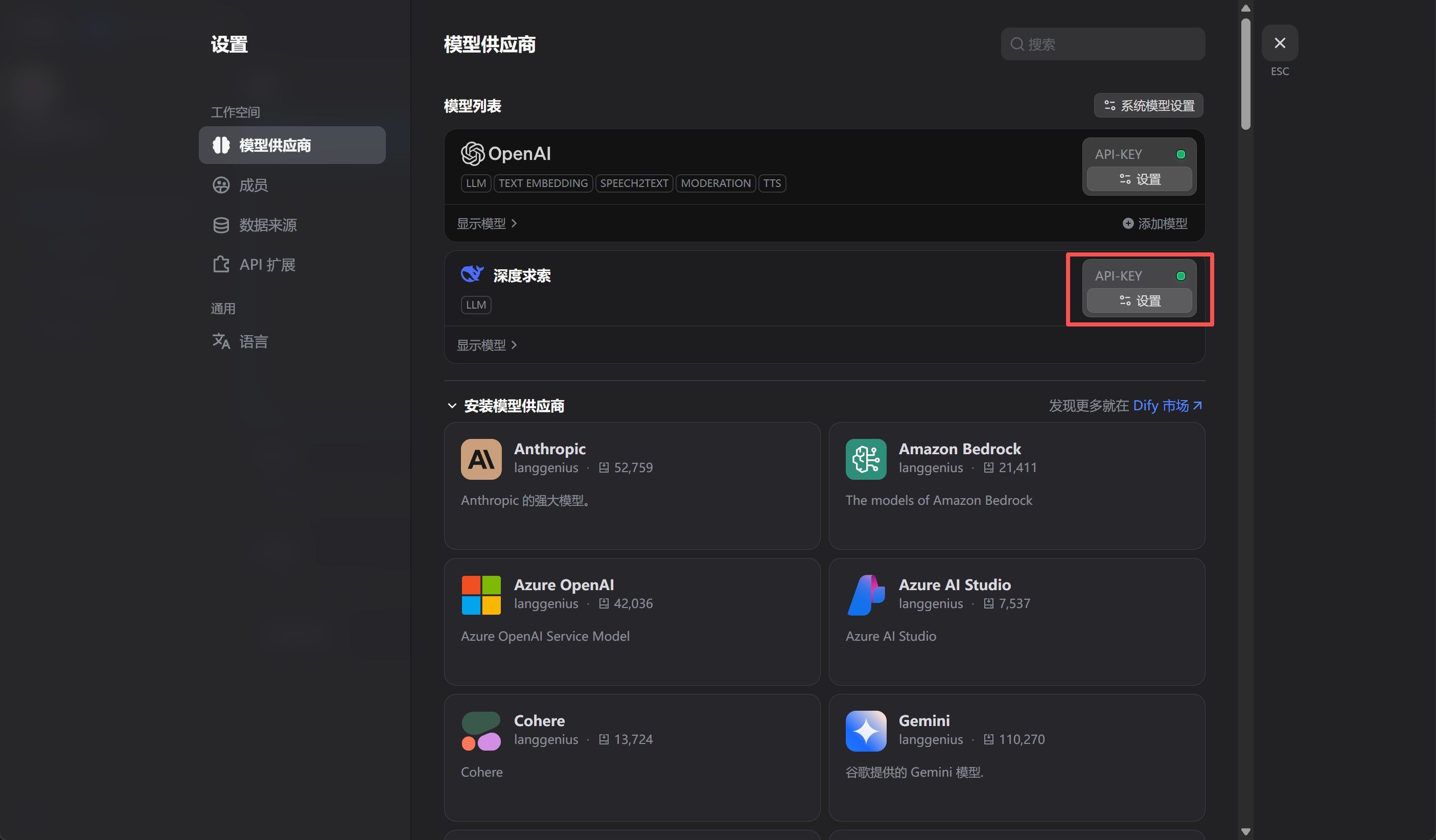1436x840 pixels.
Task: Click the Cohere provider title
Action: click(539, 720)
